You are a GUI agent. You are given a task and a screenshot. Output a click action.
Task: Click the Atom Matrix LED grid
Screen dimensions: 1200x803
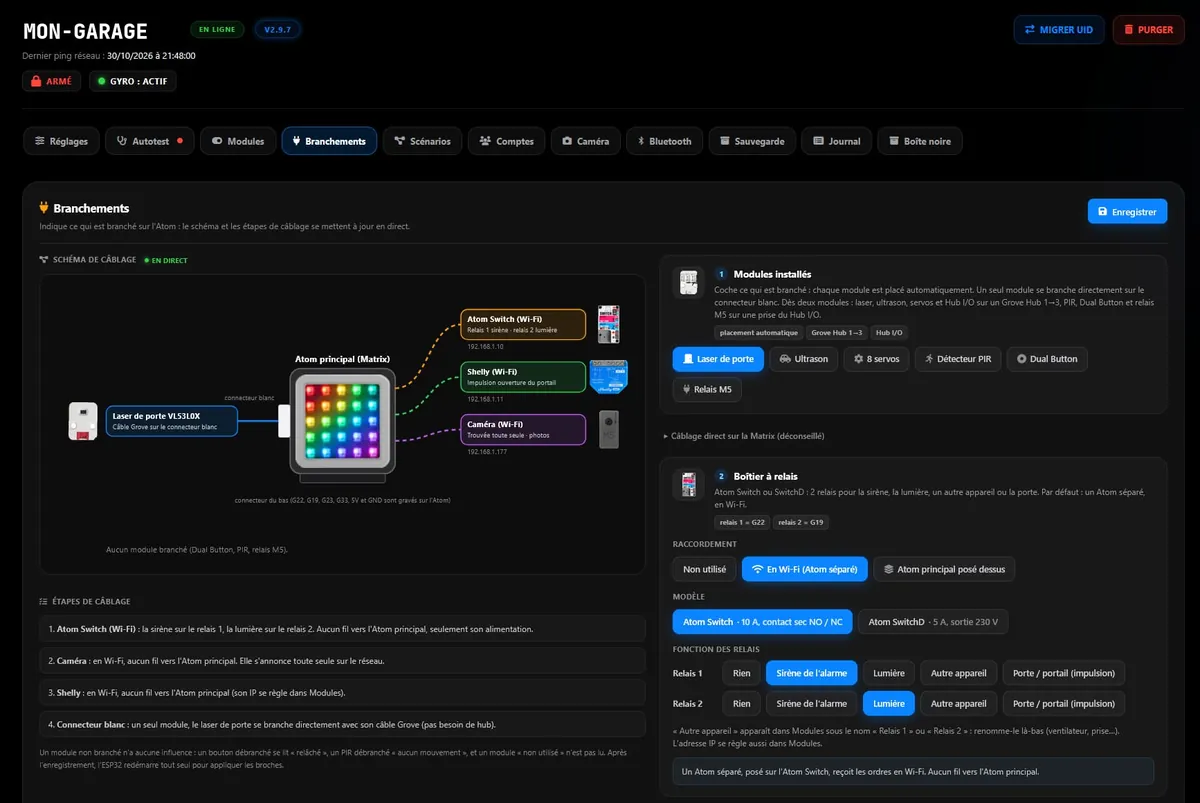[340, 420]
